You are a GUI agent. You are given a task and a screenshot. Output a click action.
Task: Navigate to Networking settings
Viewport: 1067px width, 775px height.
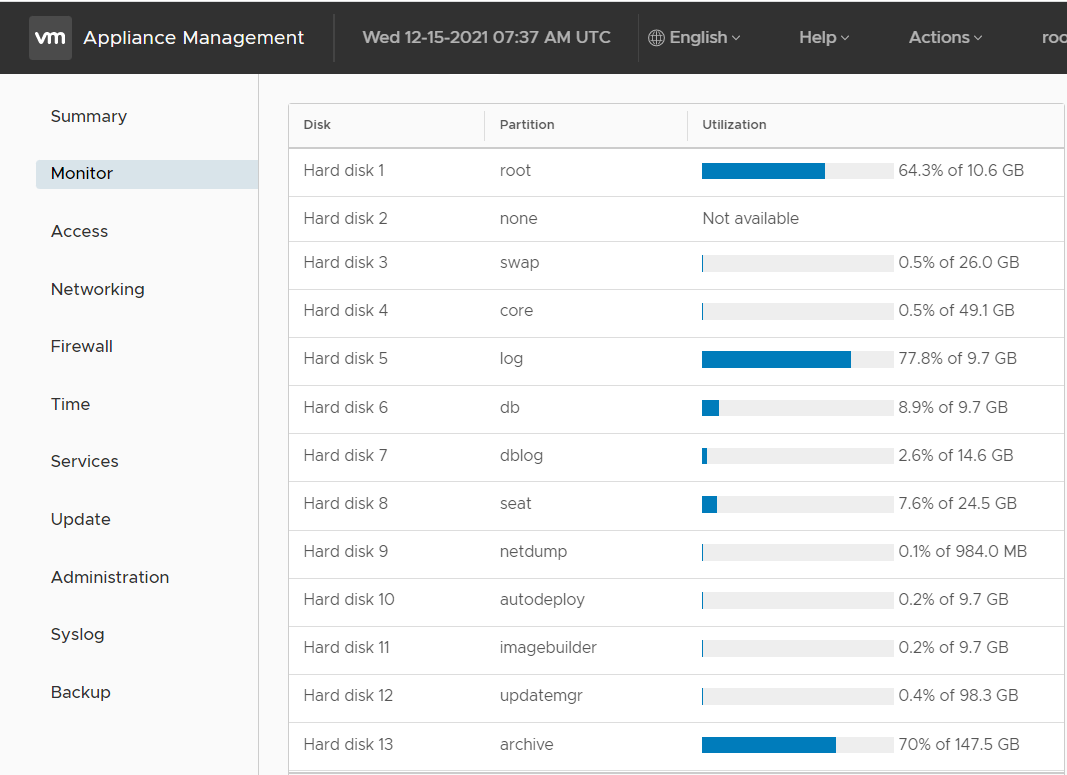click(97, 289)
